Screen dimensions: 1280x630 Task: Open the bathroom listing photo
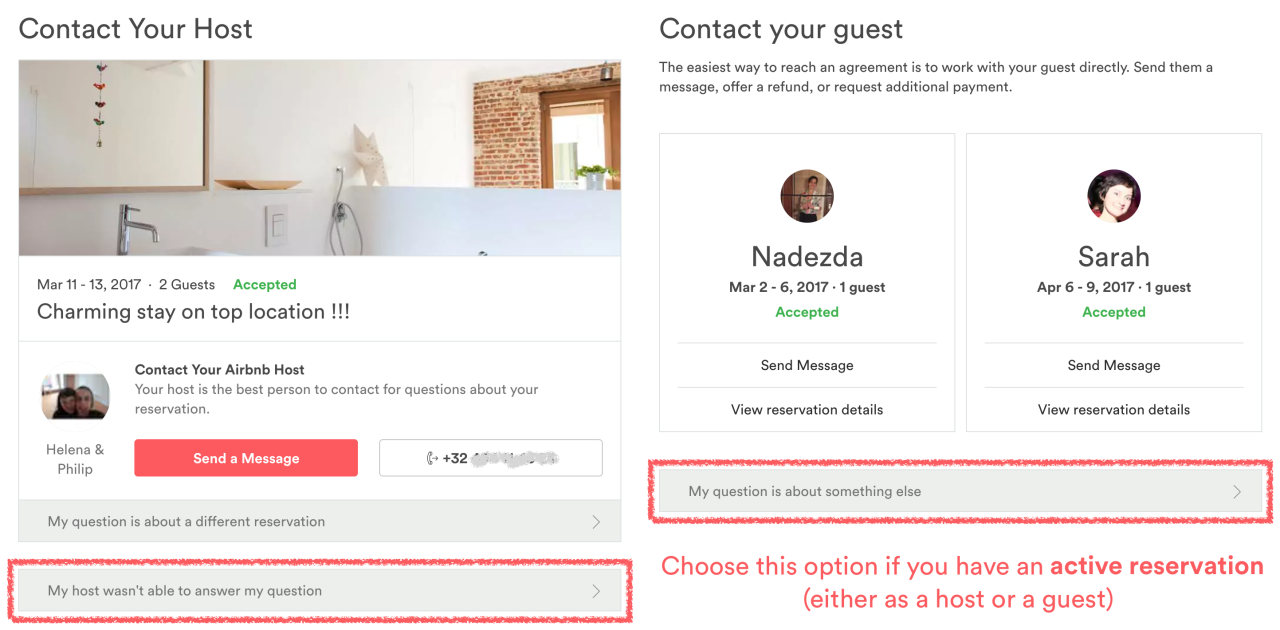coord(320,158)
